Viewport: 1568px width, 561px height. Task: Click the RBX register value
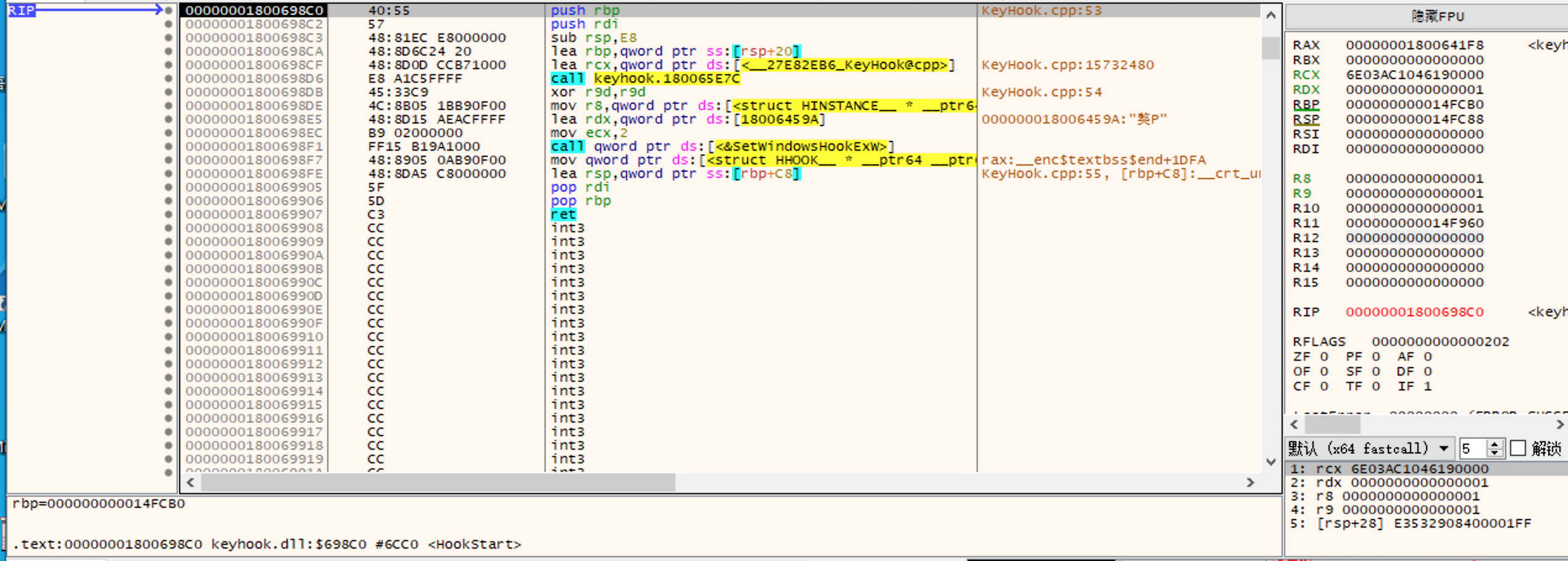pos(1414,60)
